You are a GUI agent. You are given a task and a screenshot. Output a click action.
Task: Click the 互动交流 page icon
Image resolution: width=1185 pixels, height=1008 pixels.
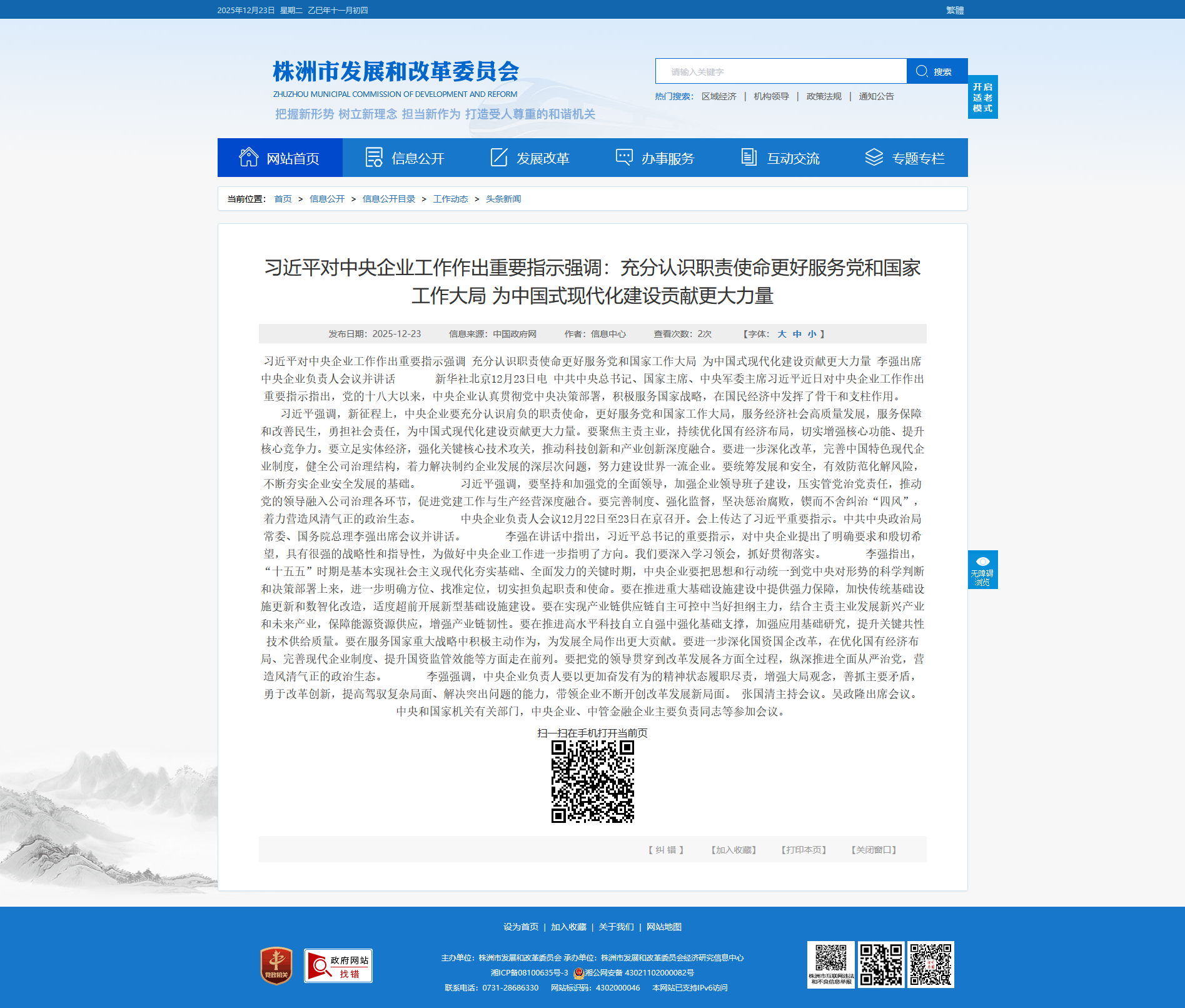(x=749, y=158)
